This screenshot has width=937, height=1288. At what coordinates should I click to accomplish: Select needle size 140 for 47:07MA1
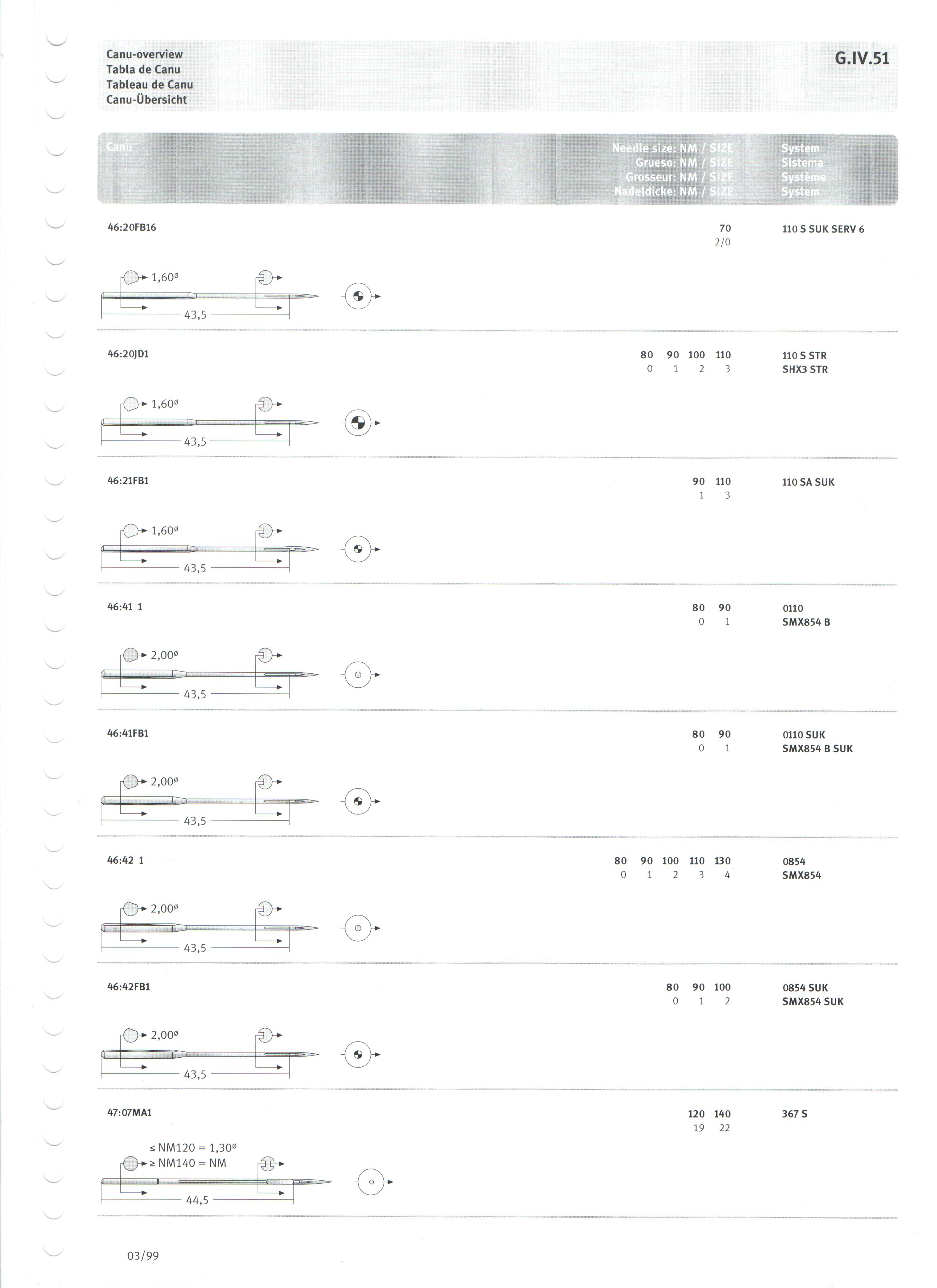point(722,1114)
